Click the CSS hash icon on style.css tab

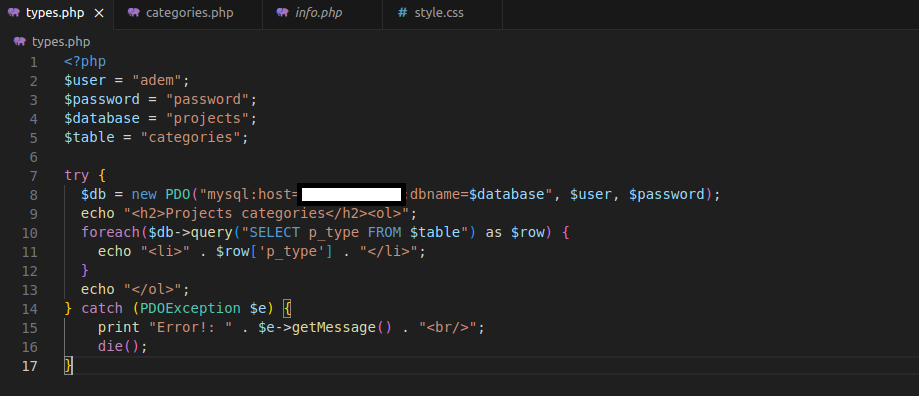402,12
